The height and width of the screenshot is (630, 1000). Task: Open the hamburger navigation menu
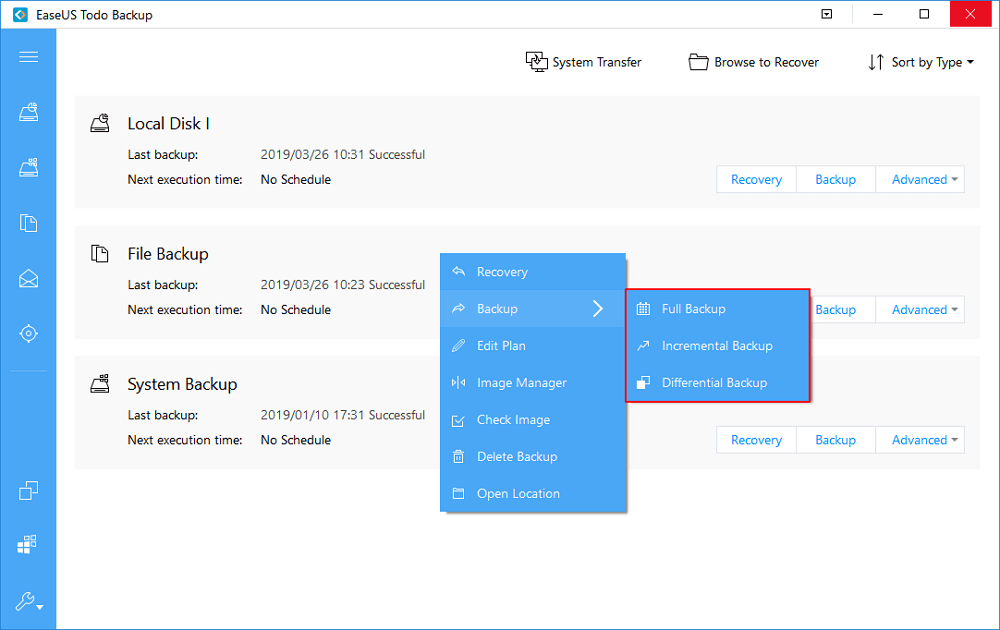pyautogui.click(x=28, y=56)
